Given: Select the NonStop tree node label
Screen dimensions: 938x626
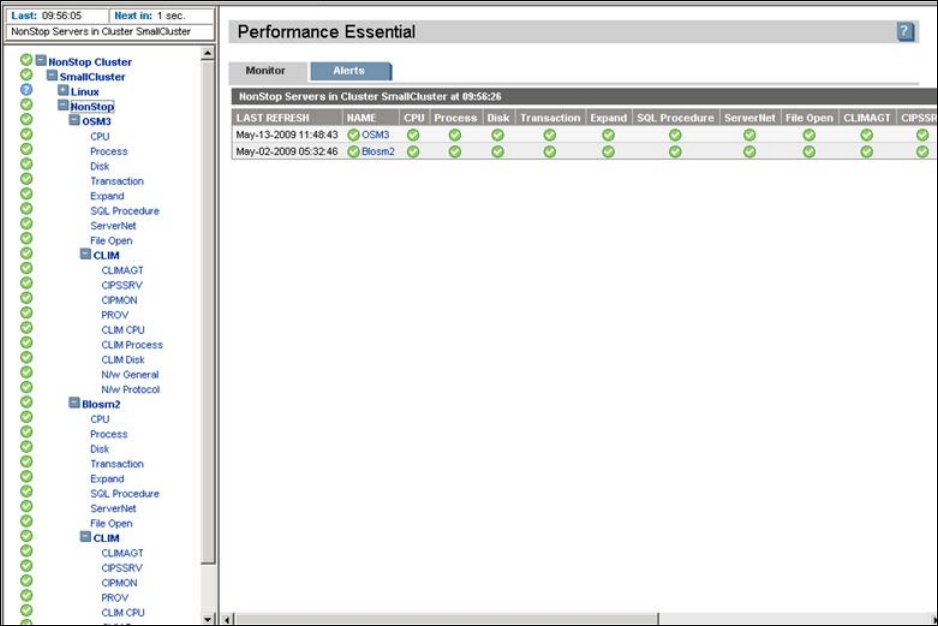Looking at the screenshot, I should 92,107.
